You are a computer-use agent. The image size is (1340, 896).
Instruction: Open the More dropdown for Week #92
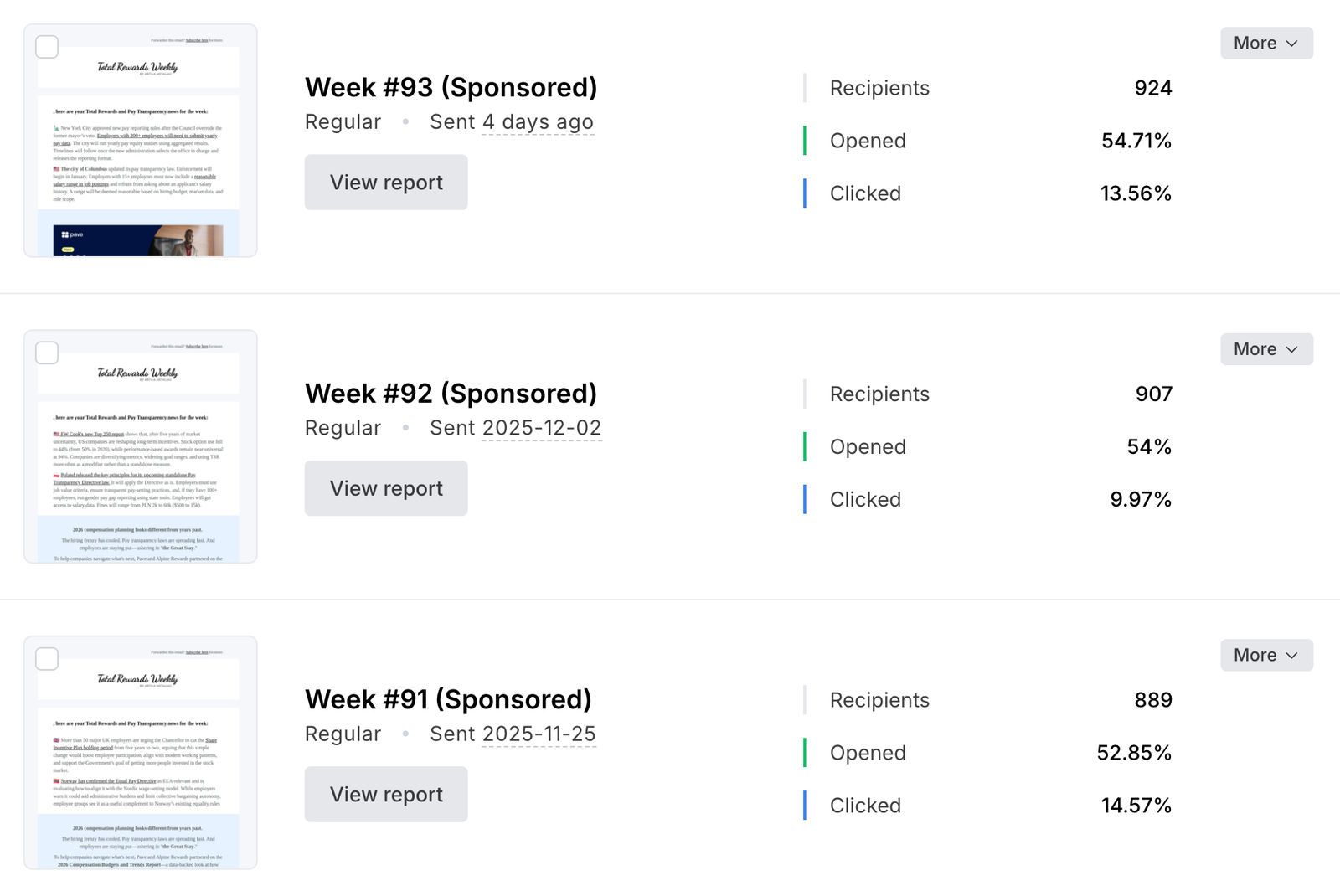pos(1266,349)
